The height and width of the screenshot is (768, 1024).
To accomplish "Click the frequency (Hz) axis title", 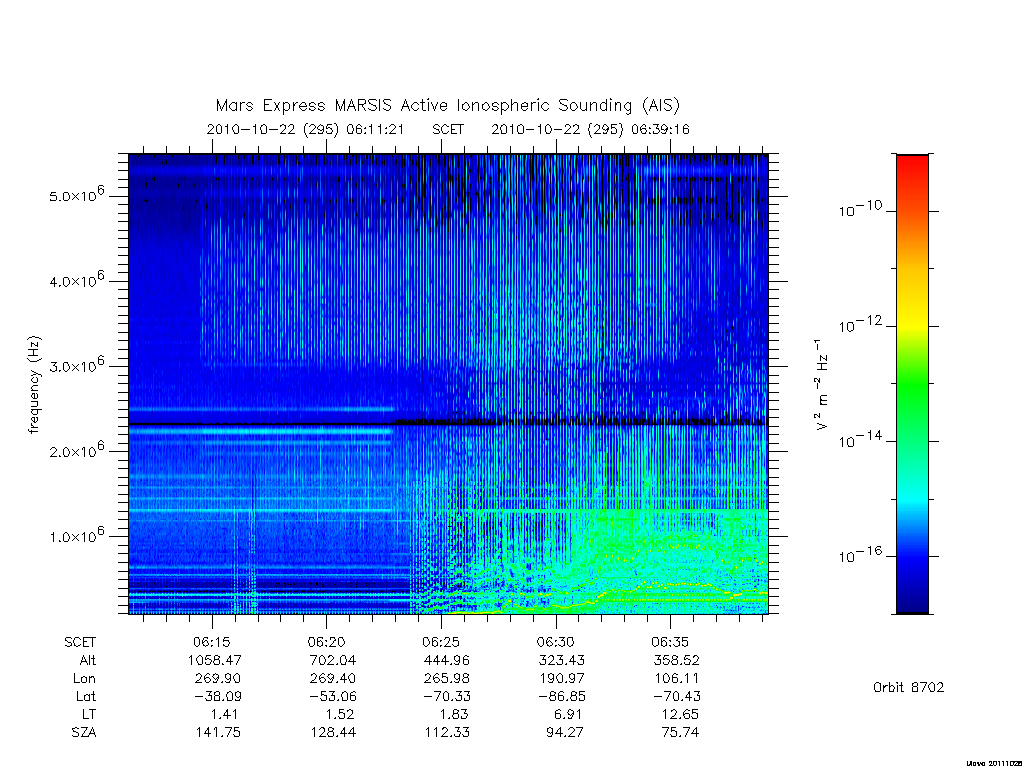I will click(35, 385).
